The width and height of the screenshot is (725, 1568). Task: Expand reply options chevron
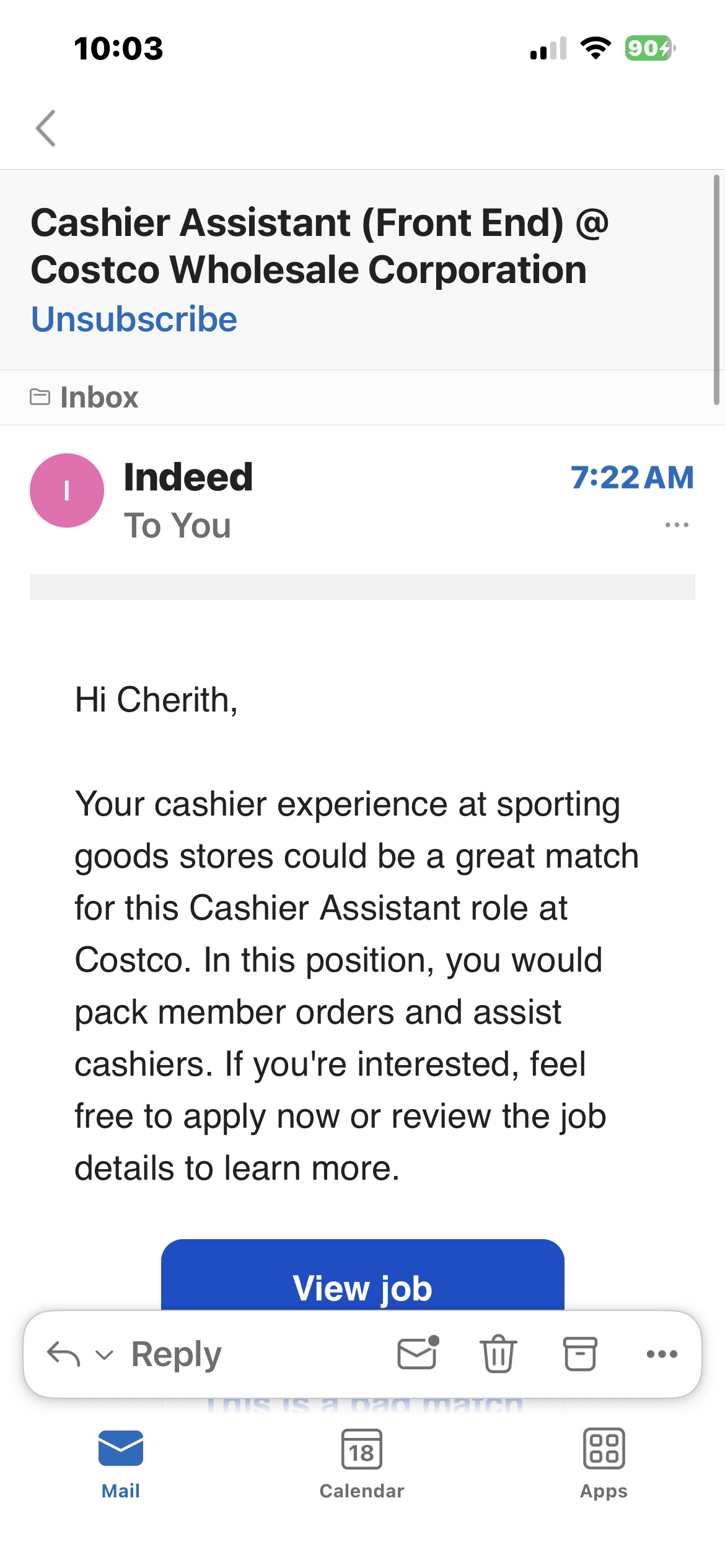tap(104, 1355)
